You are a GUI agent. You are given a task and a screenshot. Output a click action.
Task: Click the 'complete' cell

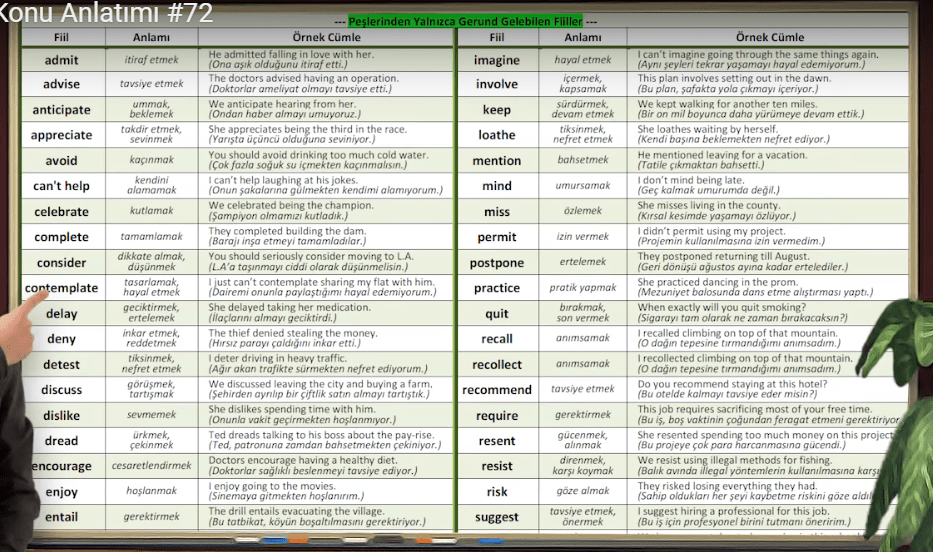61,237
